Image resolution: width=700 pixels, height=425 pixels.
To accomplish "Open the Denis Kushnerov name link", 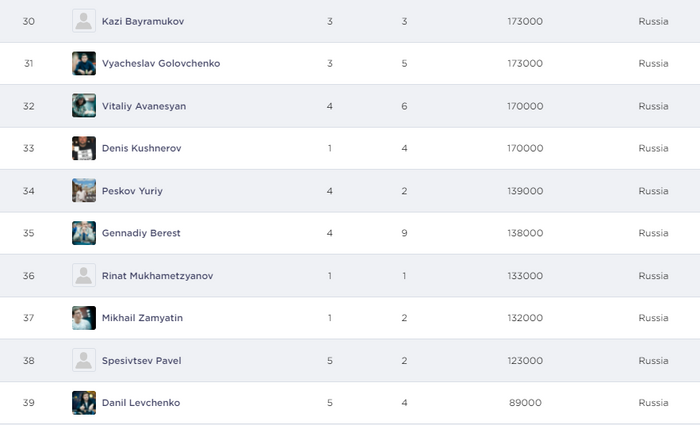I will tap(142, 148).
